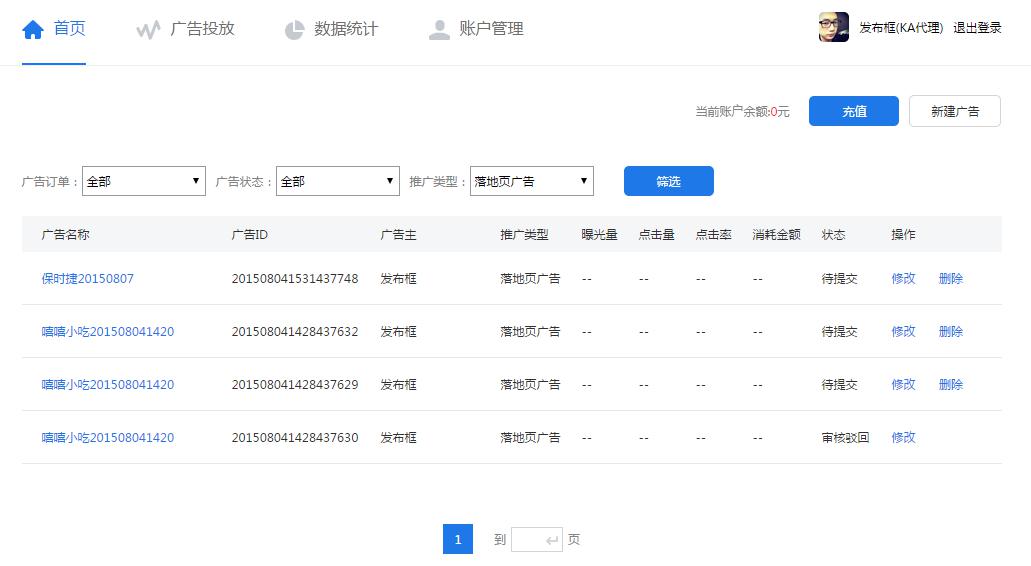This screenshot has height=566, width=1031.
Task: Click 退出登录 to log out
Action: pos(977,28)
